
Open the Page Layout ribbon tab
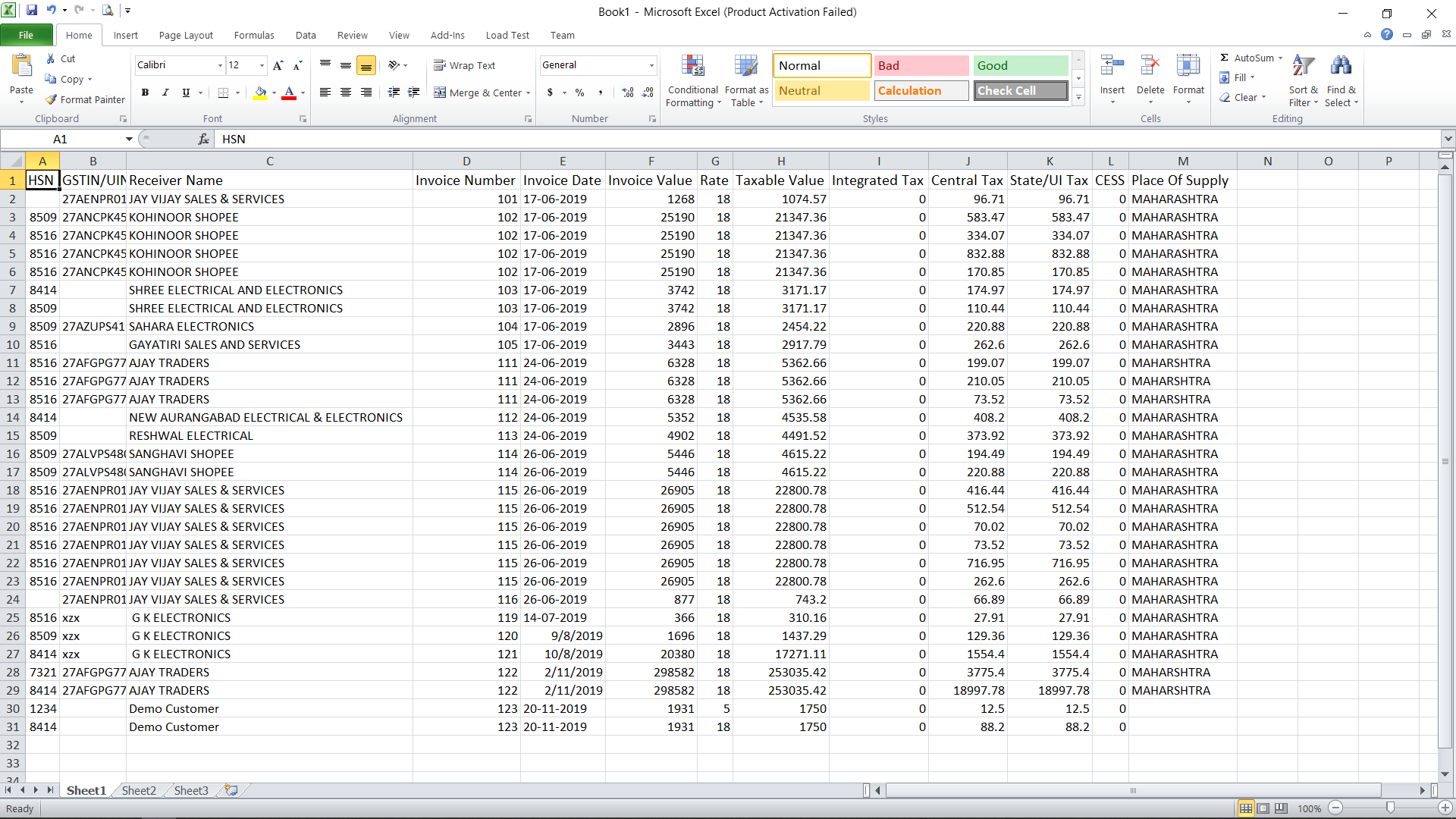(x=186, y=35)
